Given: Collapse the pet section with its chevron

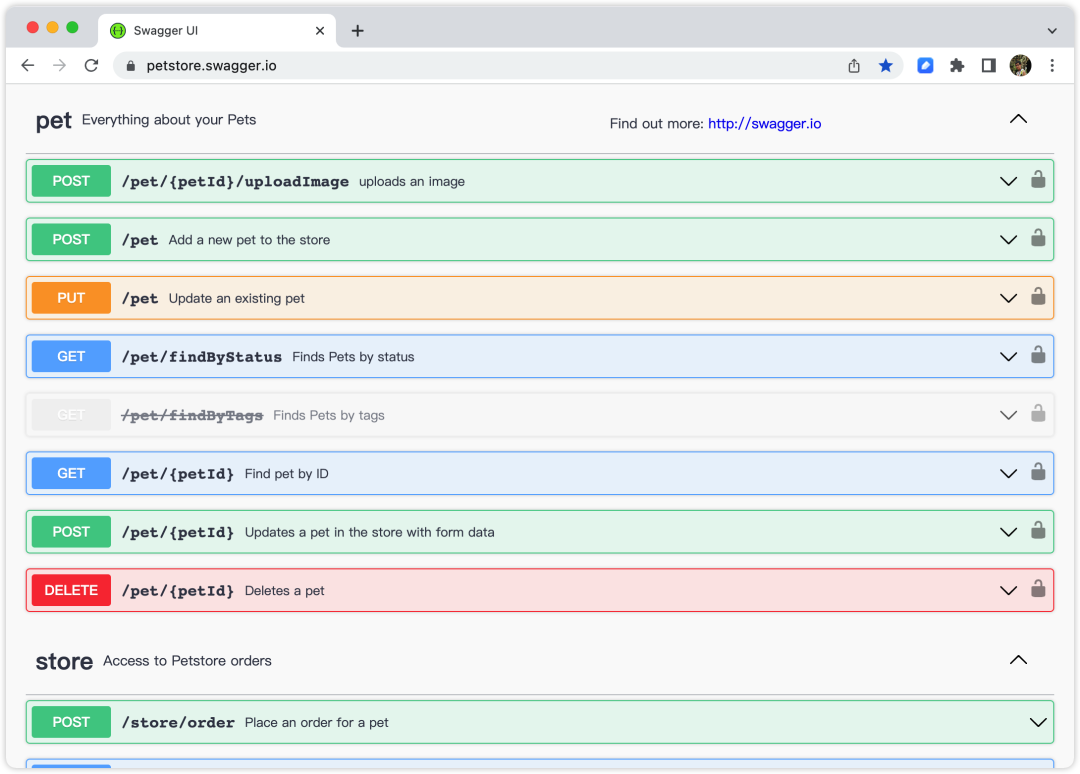Looking at the screenshot, I should [x=1018, y=119].
